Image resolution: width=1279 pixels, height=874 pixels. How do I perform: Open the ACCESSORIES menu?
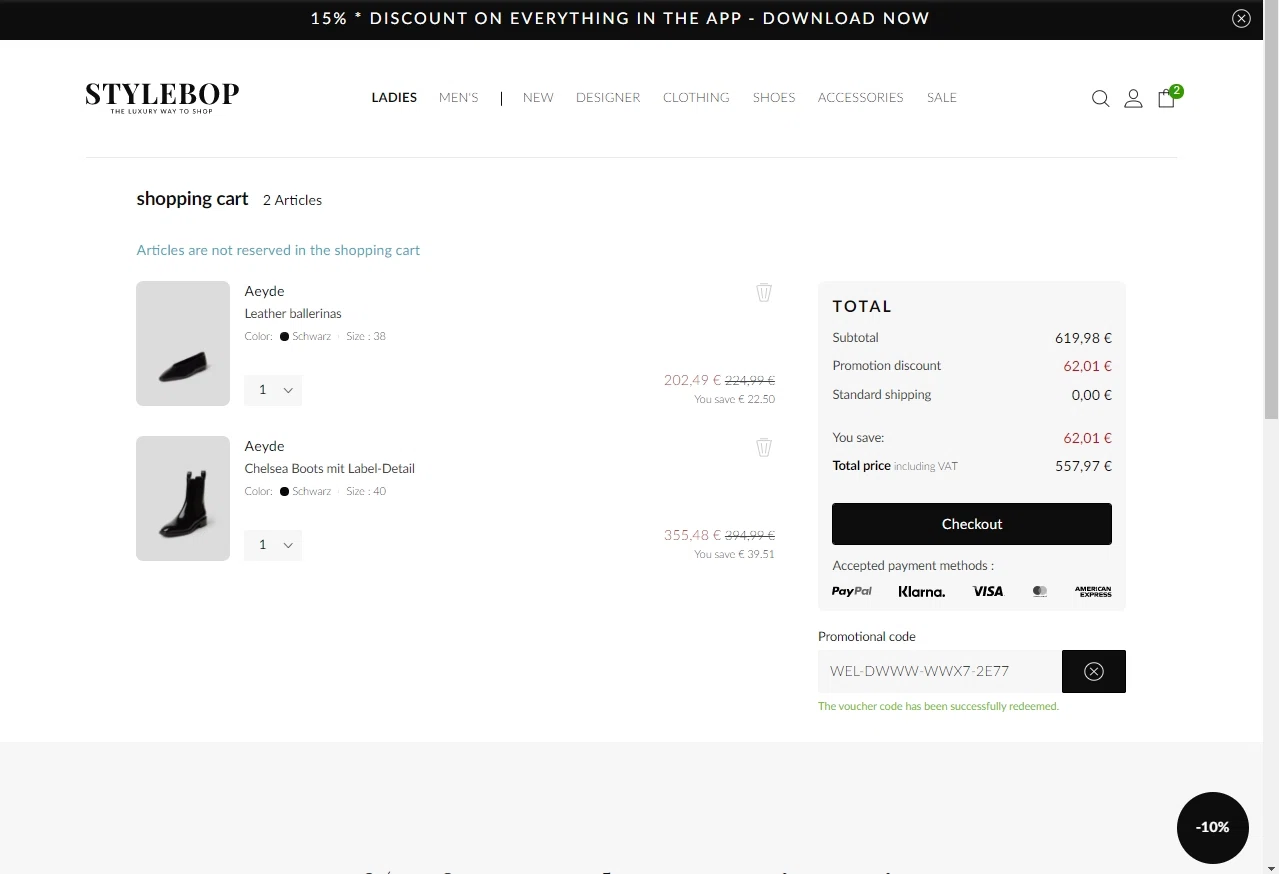point(860,97)
